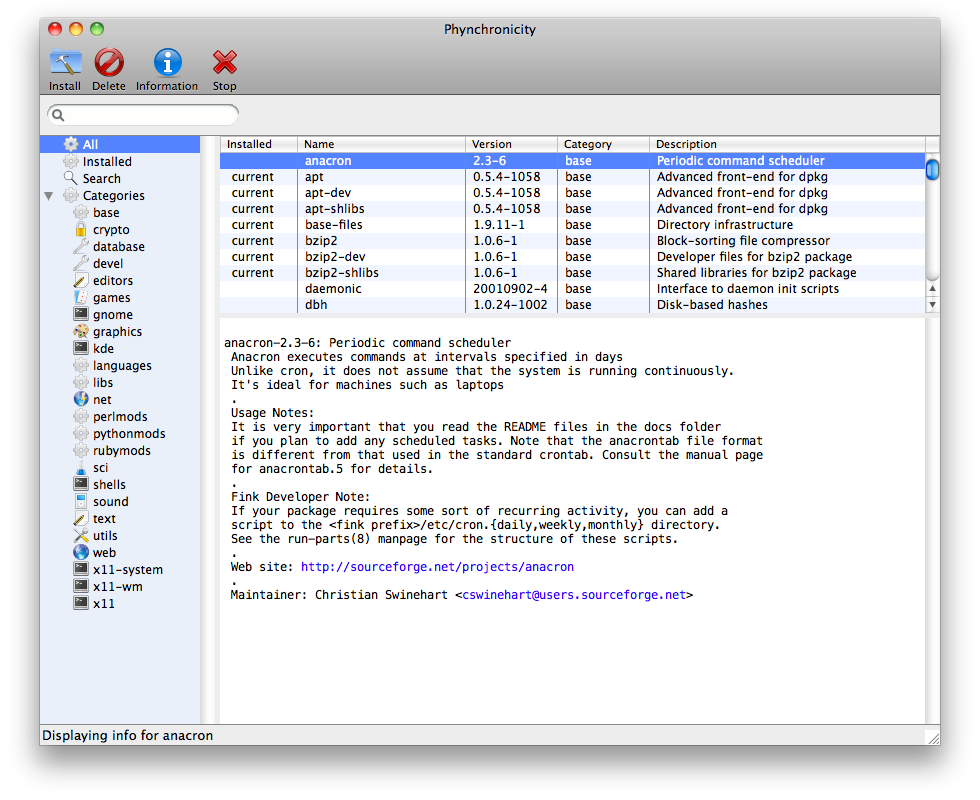Click the Install hammer toolbar icon
The image size is (980, 800).
pyautogui.click(x=66, y=63)
